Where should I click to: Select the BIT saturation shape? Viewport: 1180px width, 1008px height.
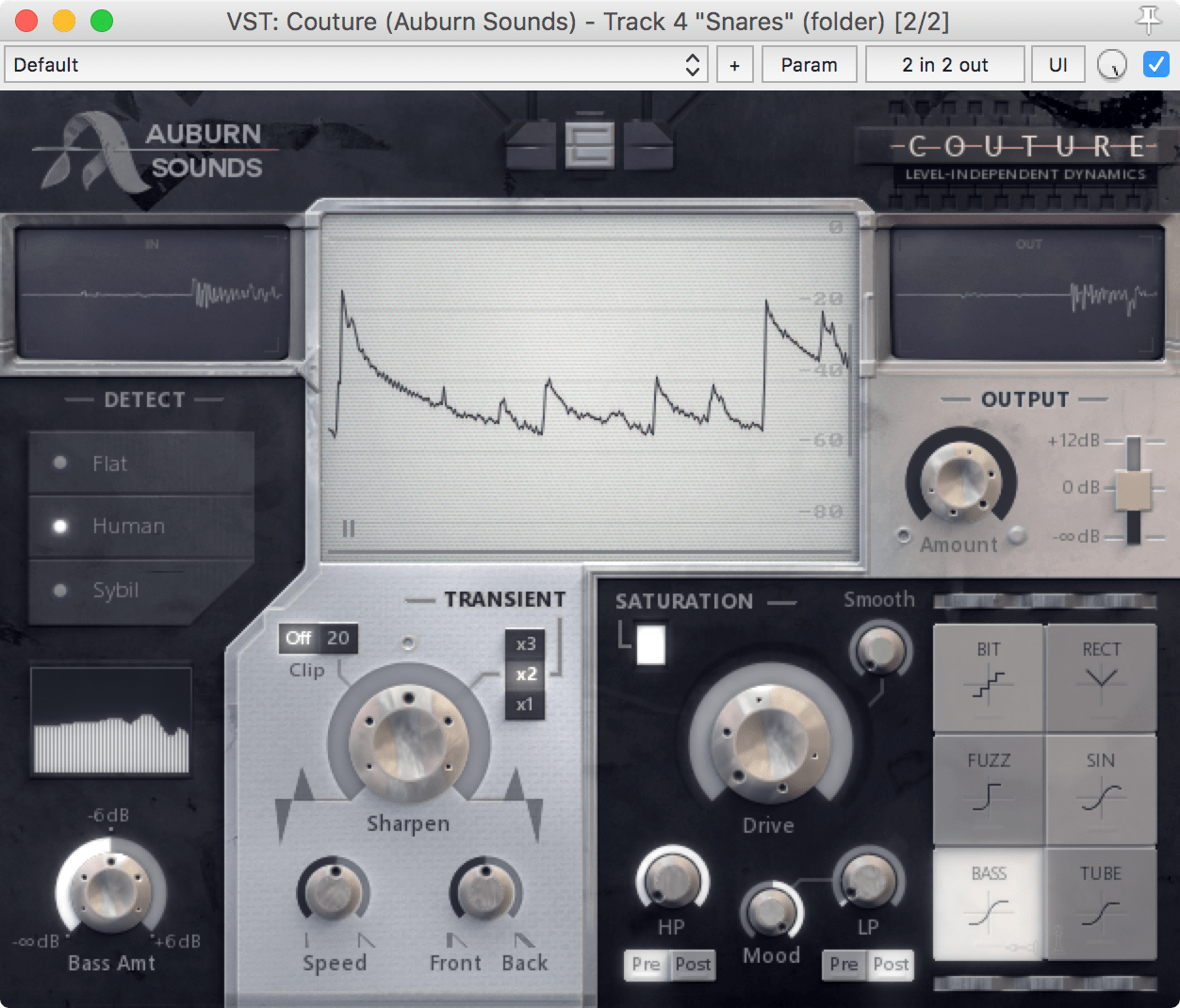[x=988, y=676]
